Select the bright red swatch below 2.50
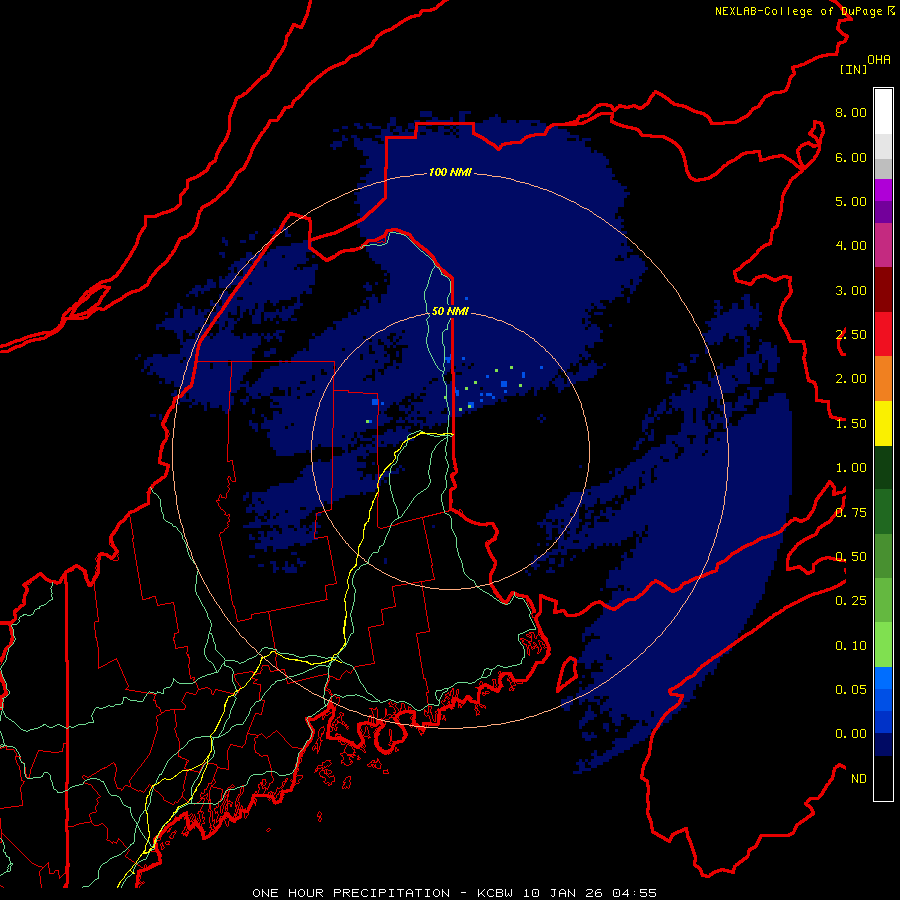 pos(883,334)
